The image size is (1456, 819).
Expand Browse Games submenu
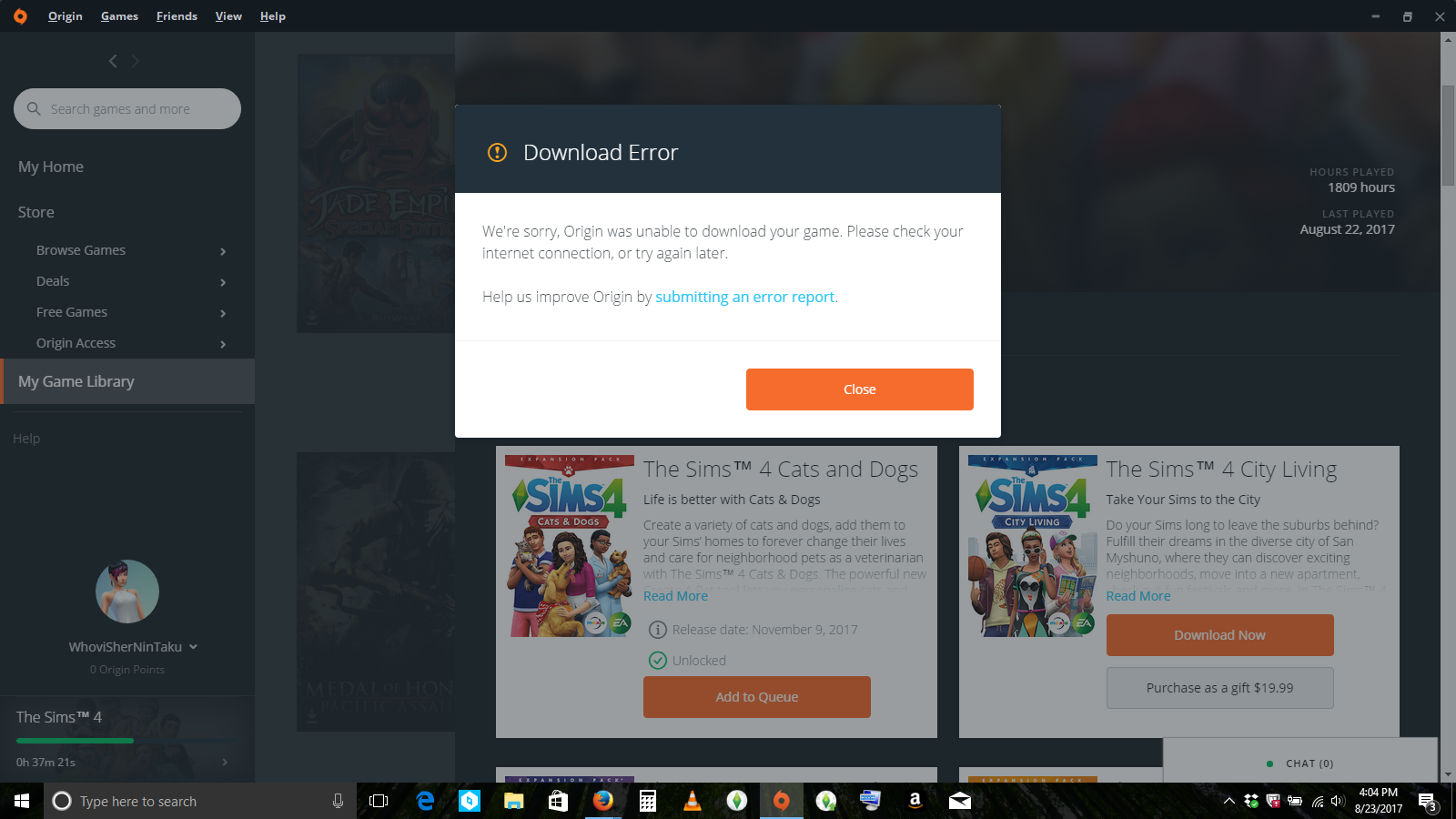tap(223, 251)
